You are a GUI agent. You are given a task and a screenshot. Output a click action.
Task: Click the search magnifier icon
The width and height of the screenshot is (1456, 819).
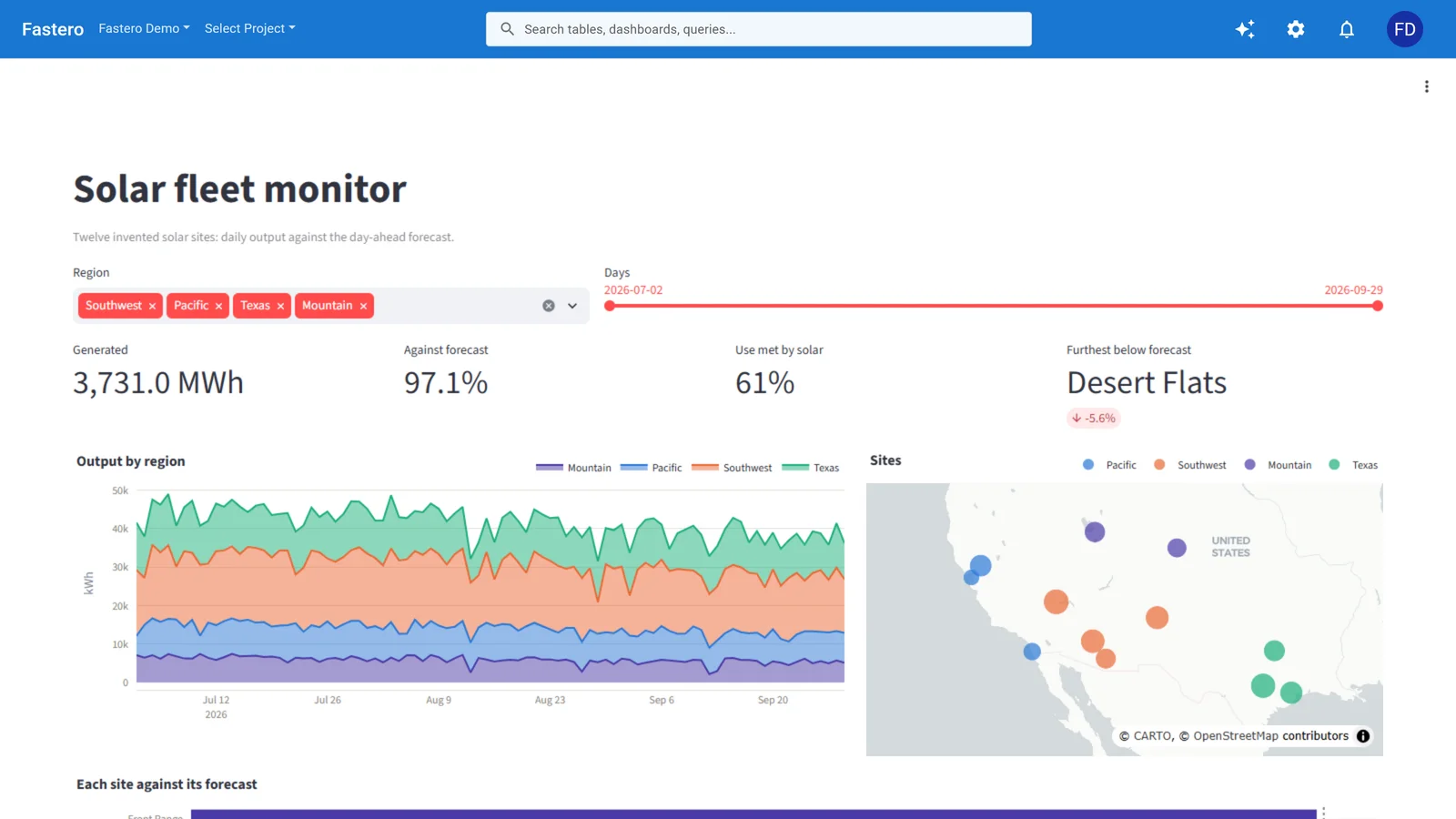(x=507, y=29)
